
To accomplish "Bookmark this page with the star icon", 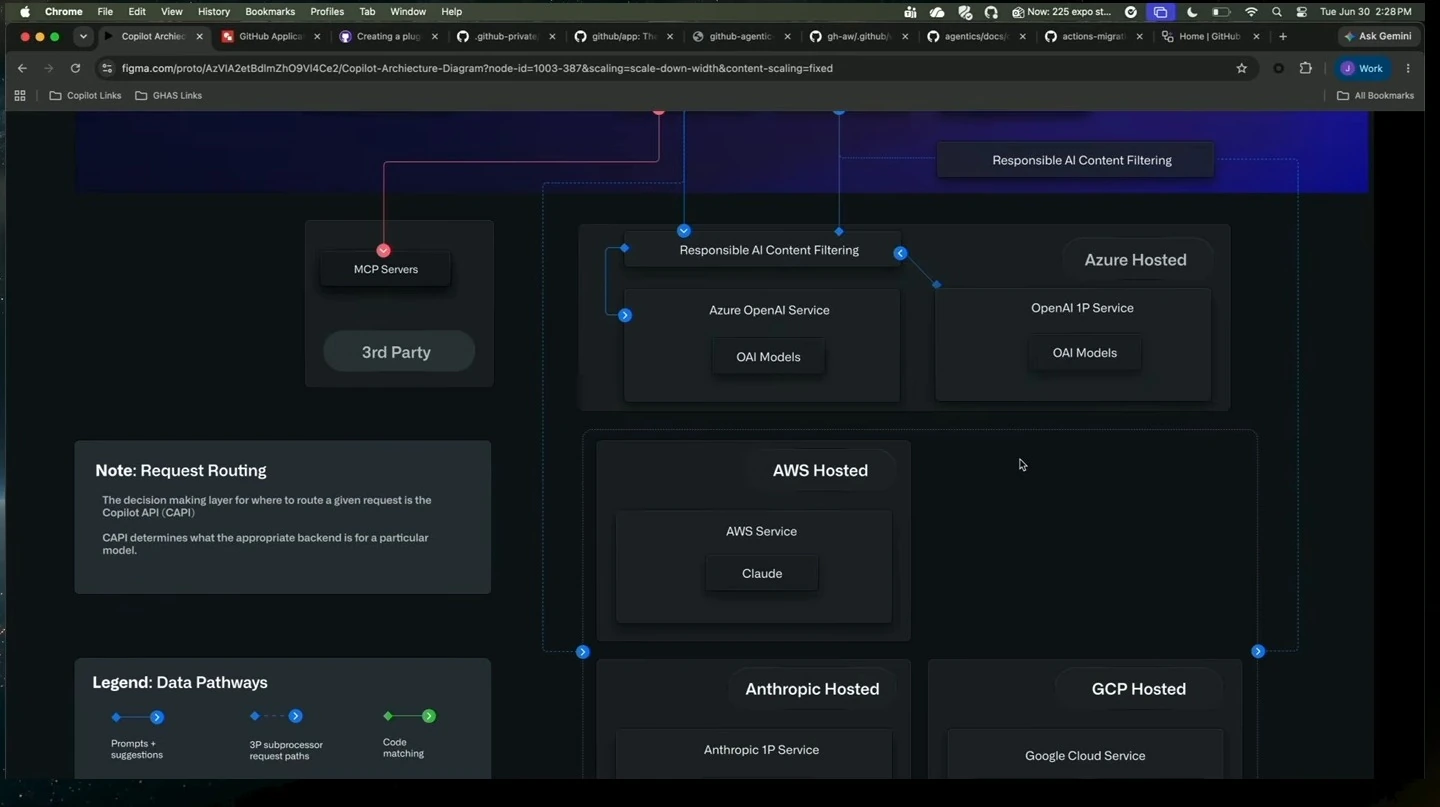I will (1242, 68).
